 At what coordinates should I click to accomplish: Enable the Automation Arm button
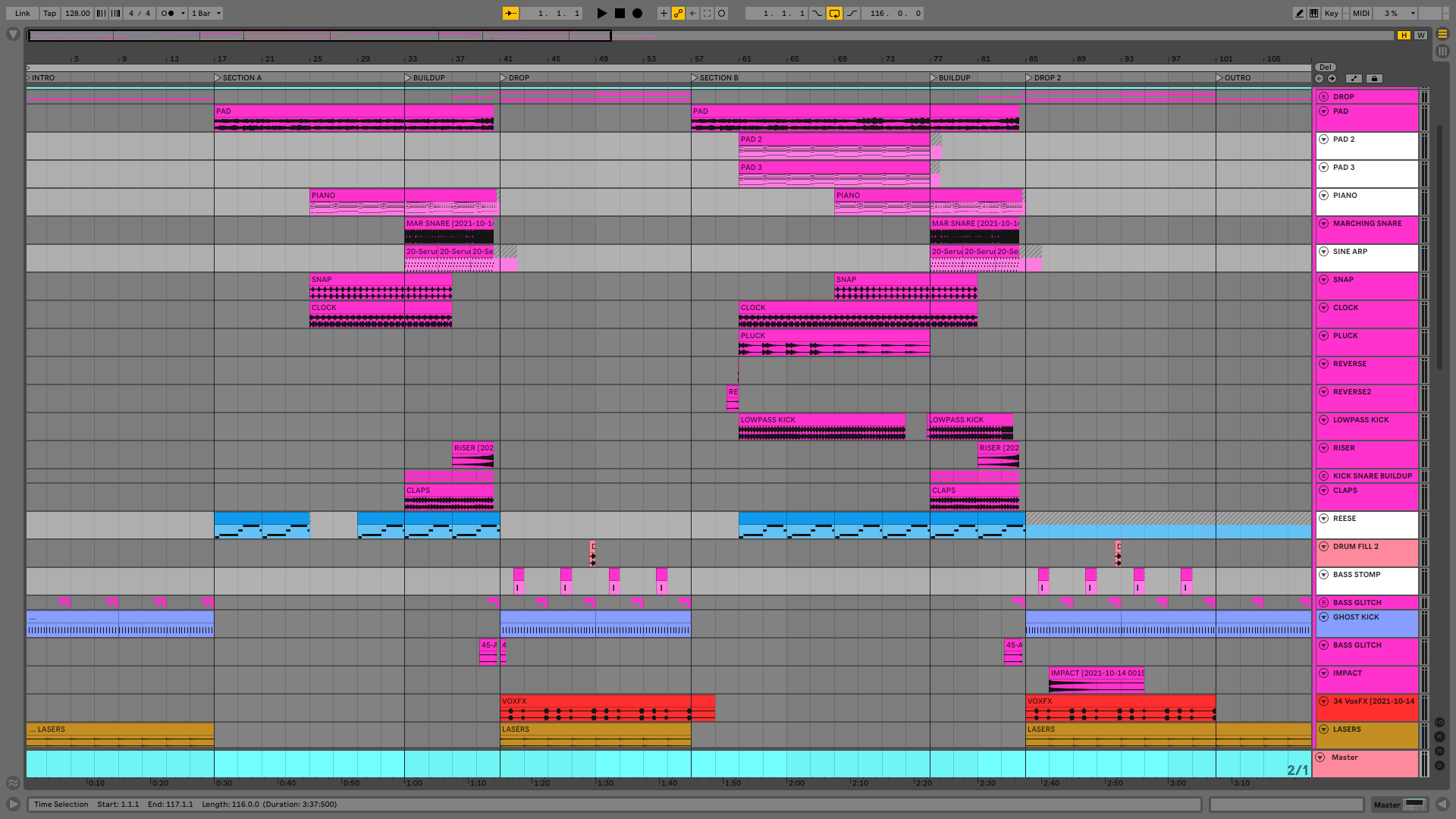(678, 13)
